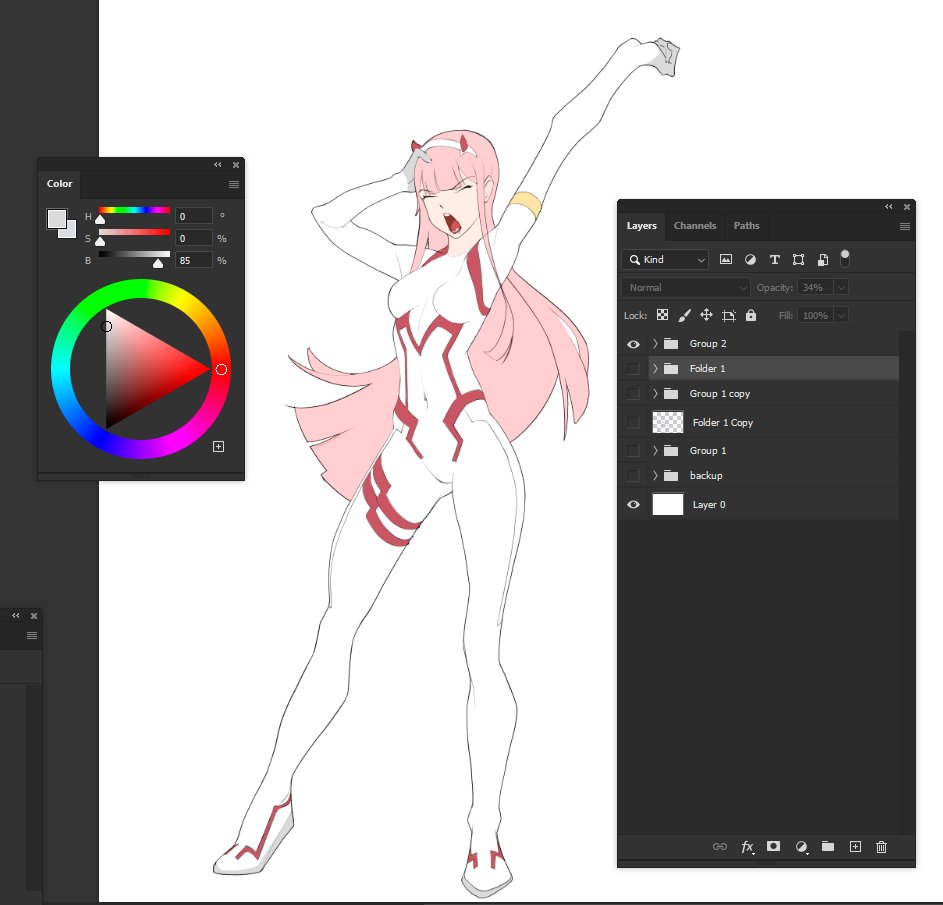Click the Hue slider bar
The height and width of the screenshot is (905, 943).
[x=134, y=210]
